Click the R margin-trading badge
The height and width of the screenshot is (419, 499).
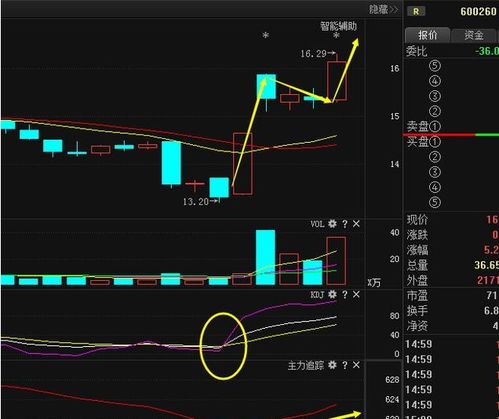[416, 12]
